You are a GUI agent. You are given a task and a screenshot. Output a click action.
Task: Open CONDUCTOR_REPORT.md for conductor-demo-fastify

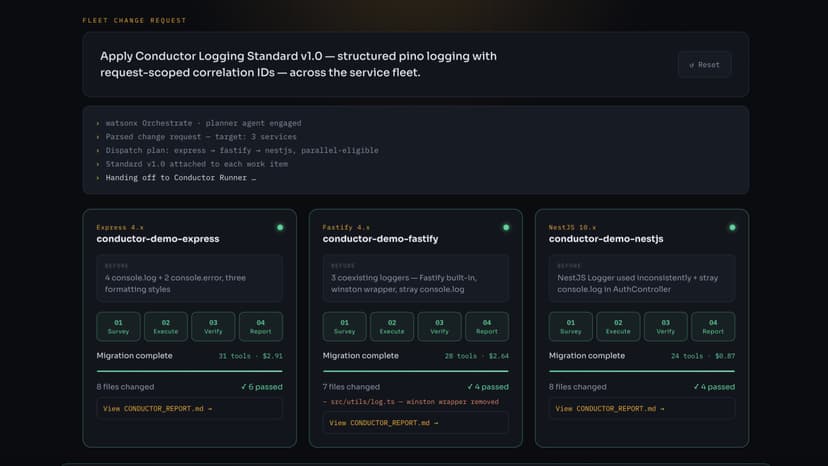[x=416, y=423]
